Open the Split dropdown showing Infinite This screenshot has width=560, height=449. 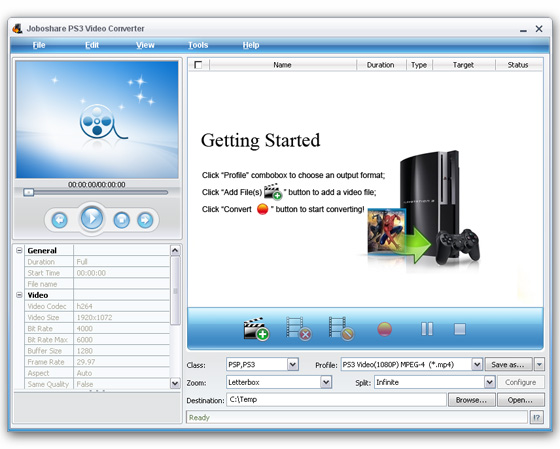click(x=490, y=382)
